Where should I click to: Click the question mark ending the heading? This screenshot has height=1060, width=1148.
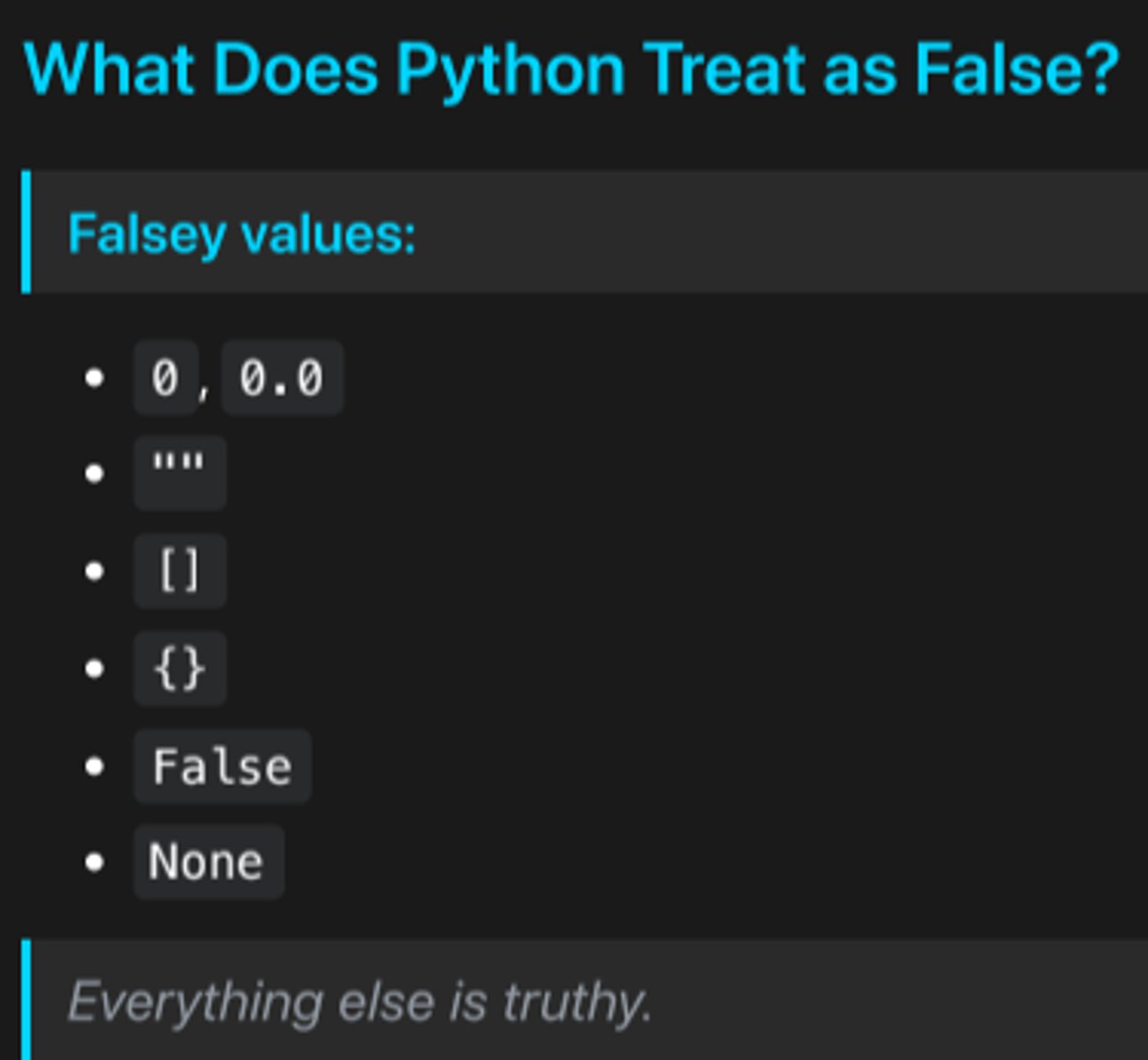(x=1101, y=71)
